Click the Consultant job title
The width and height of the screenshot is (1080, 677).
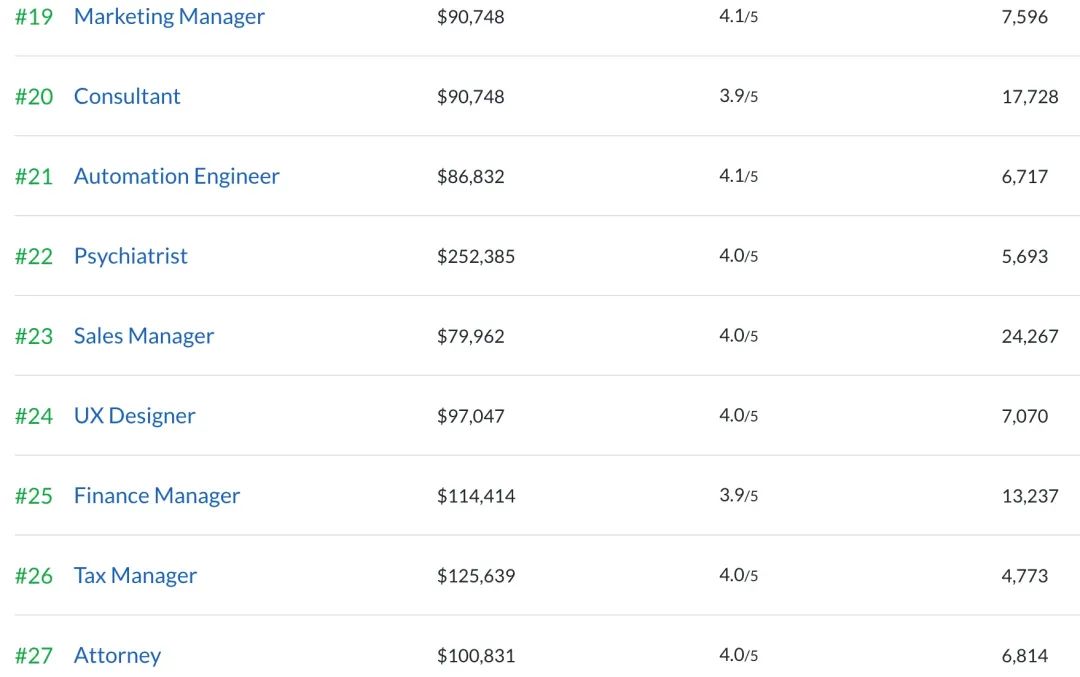click(x=127, y=97)
